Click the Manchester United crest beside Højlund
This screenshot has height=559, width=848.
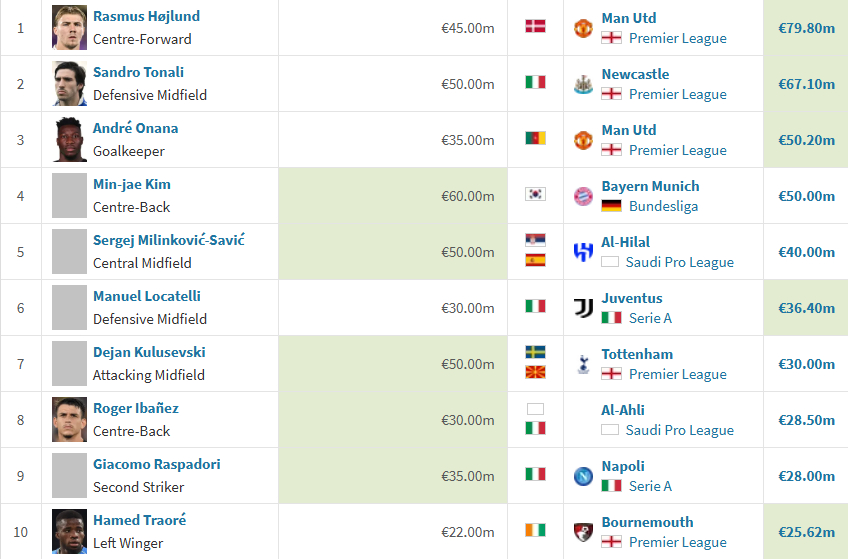point(583,28)
